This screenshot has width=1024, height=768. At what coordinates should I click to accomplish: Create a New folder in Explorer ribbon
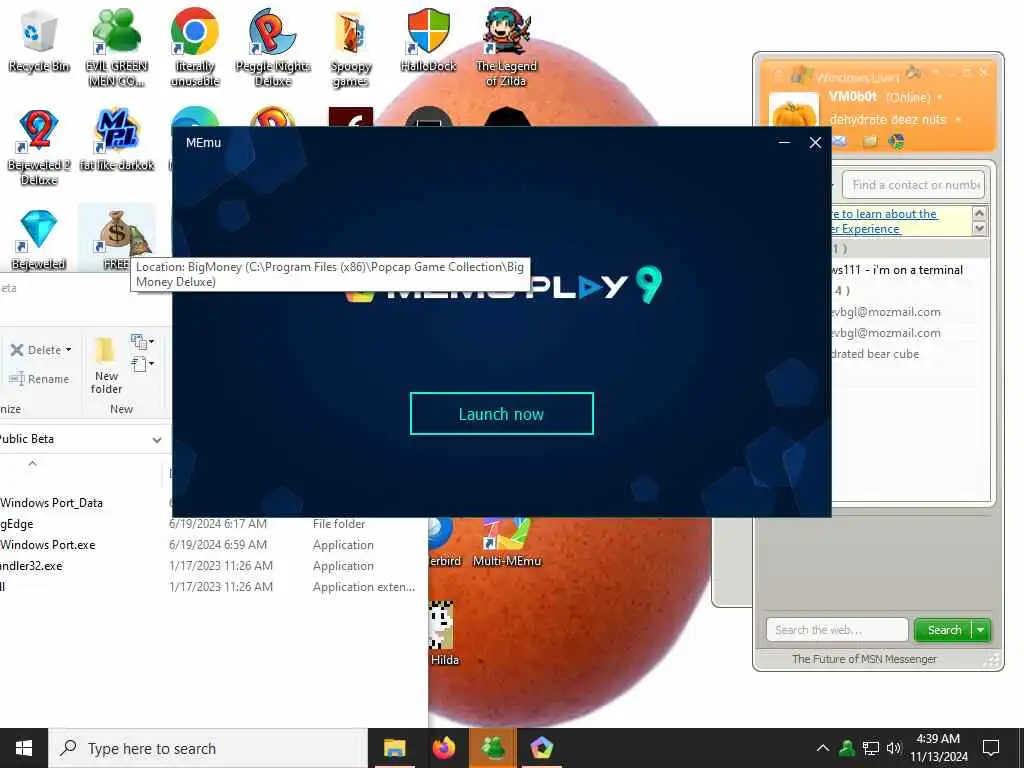106,366
